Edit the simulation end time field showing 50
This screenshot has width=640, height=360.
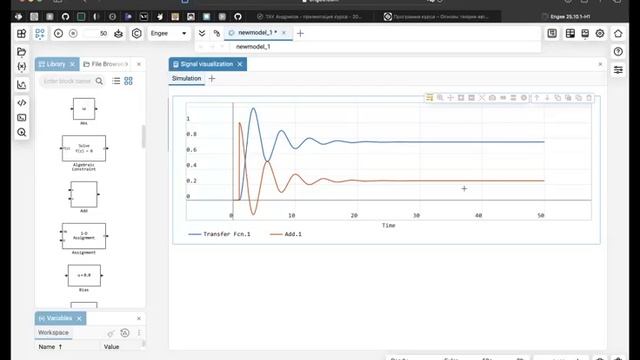[96, 33]
